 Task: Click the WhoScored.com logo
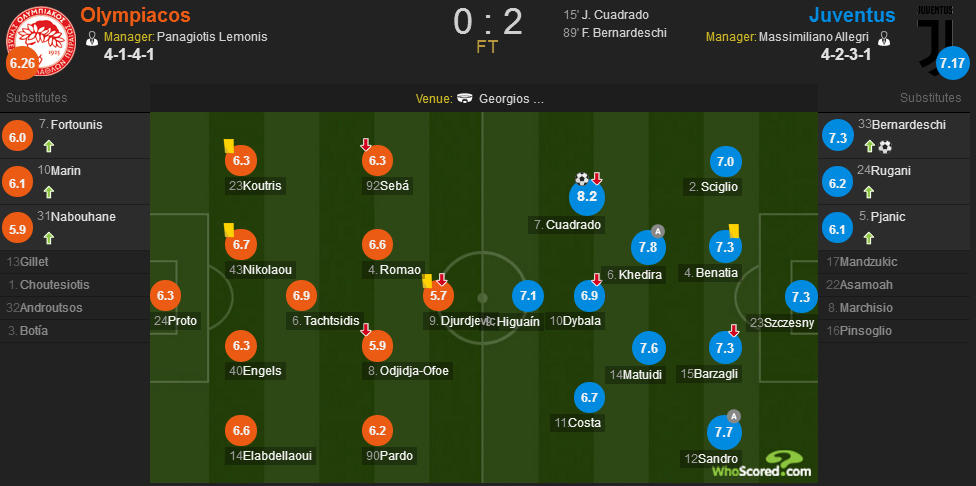tap(762, 464)
